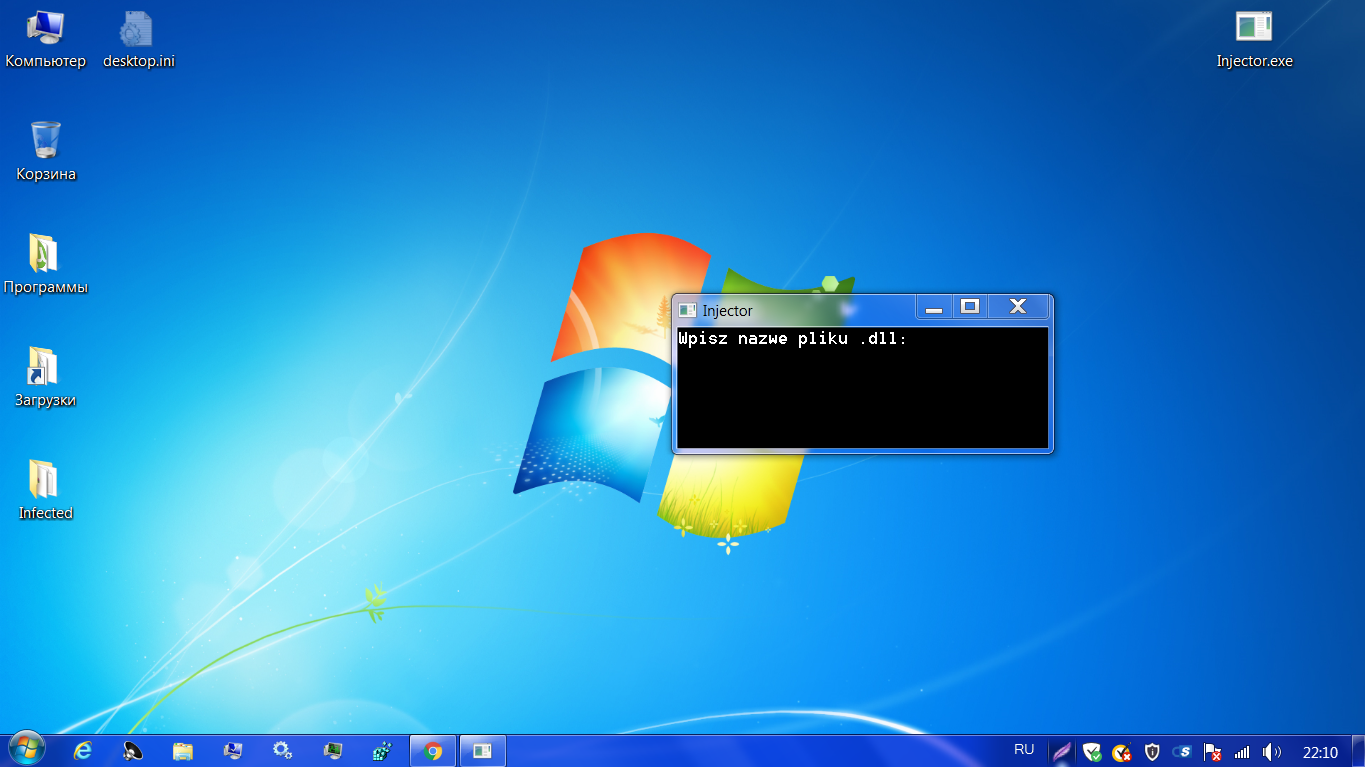Select the Injector.exe desktop icon

pos(1254,40)
